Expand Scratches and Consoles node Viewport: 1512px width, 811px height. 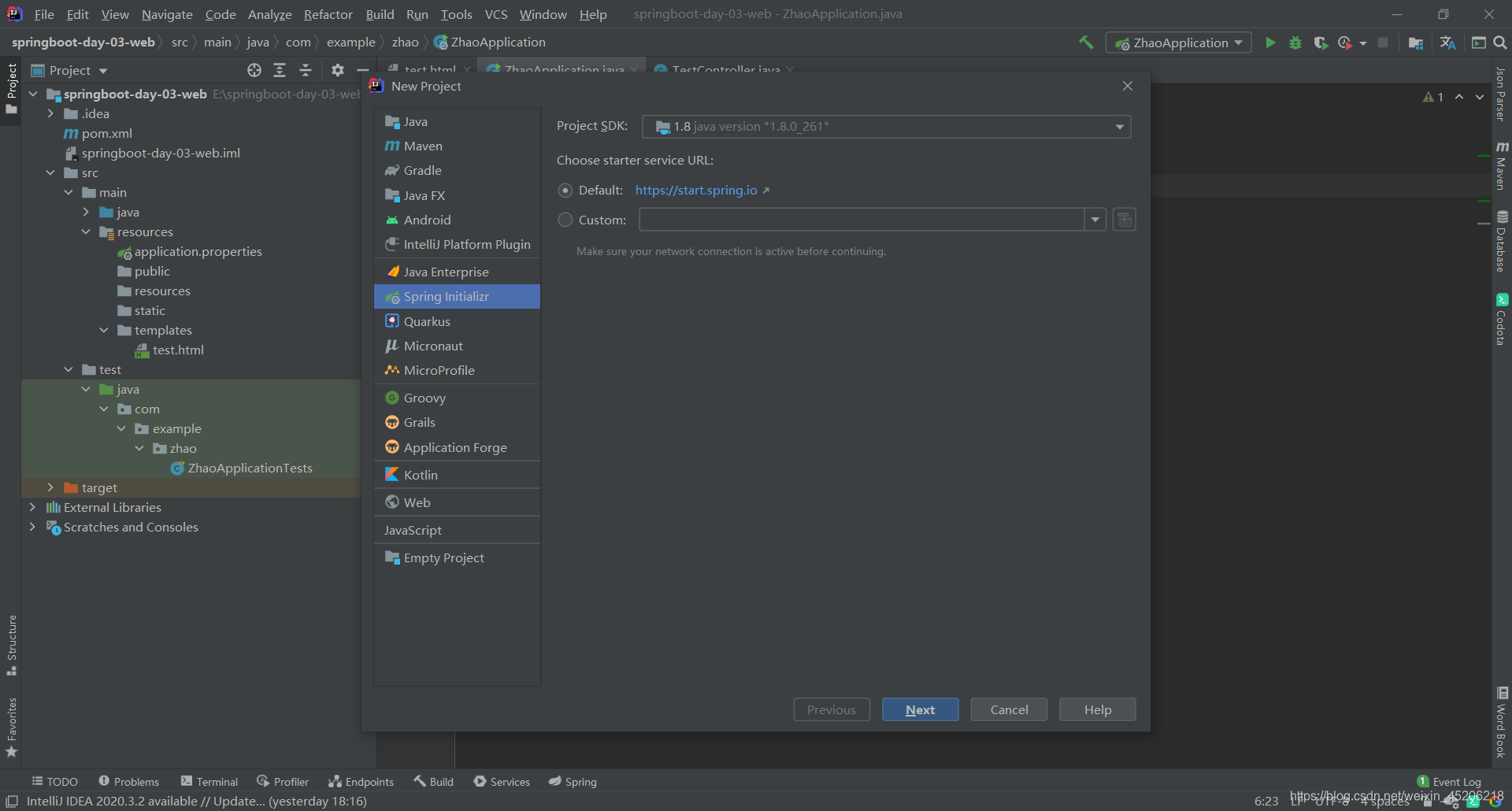tap(32, 528)
